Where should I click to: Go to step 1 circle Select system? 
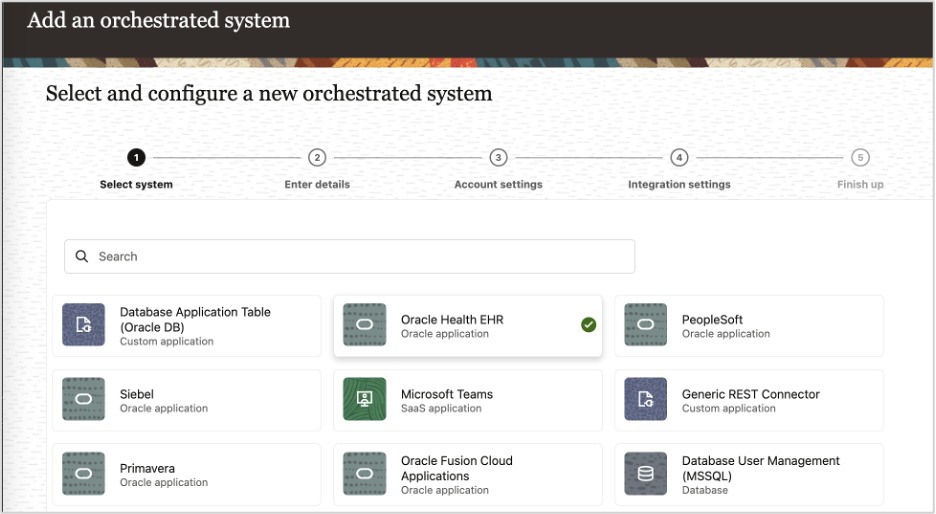(x=136, y=158)
